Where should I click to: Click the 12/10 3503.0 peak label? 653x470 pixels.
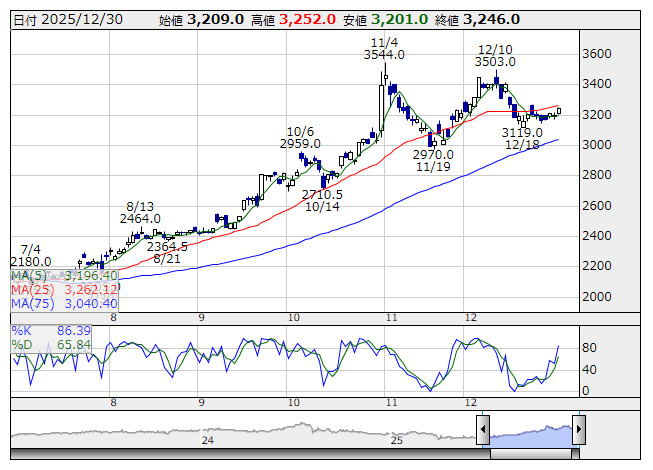coord(495,56)
